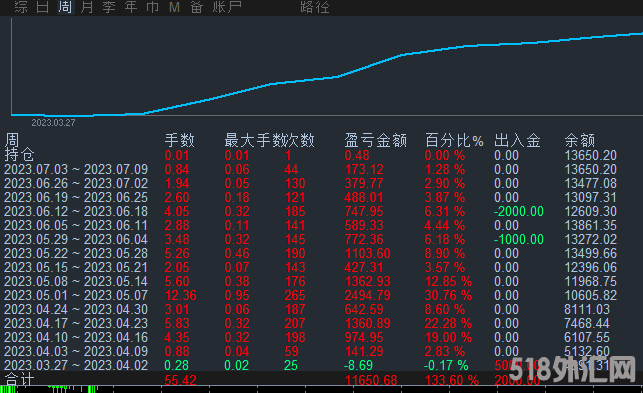643x393 pixels.
Task: Switch to the 综 summary tab
Action: tap(21, 7)
